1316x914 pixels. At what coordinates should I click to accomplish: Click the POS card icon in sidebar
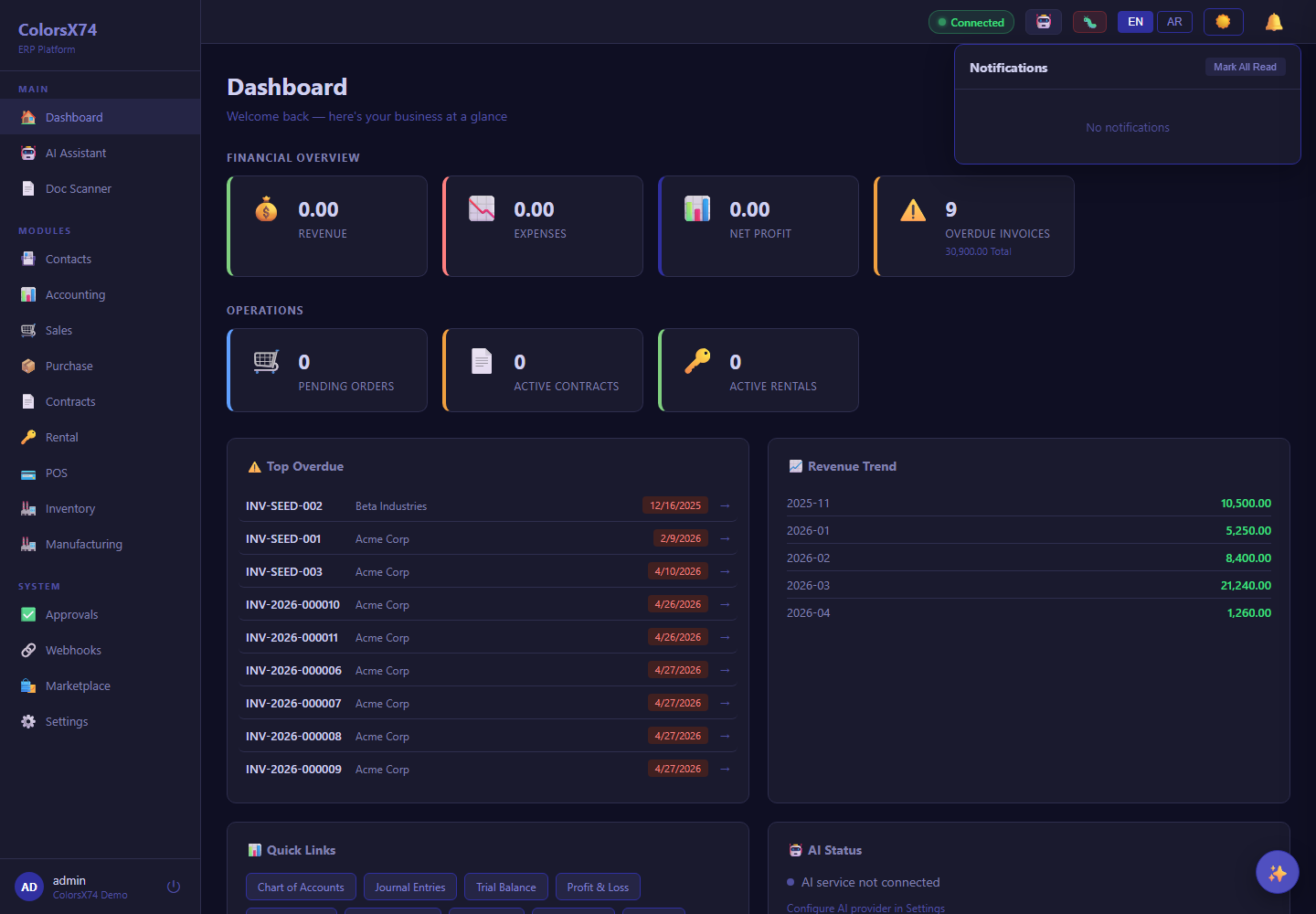[x=28, y=473]
